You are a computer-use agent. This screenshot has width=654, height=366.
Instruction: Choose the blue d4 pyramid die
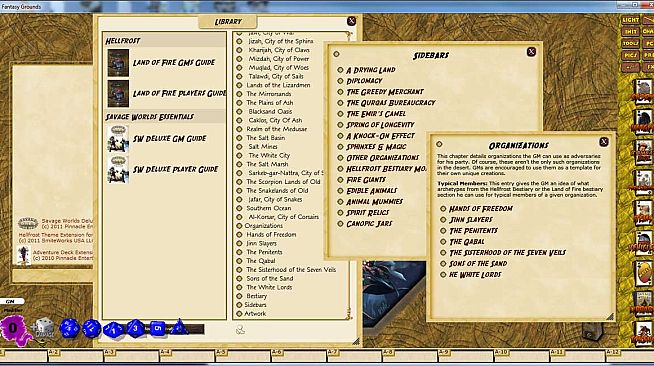179,327
